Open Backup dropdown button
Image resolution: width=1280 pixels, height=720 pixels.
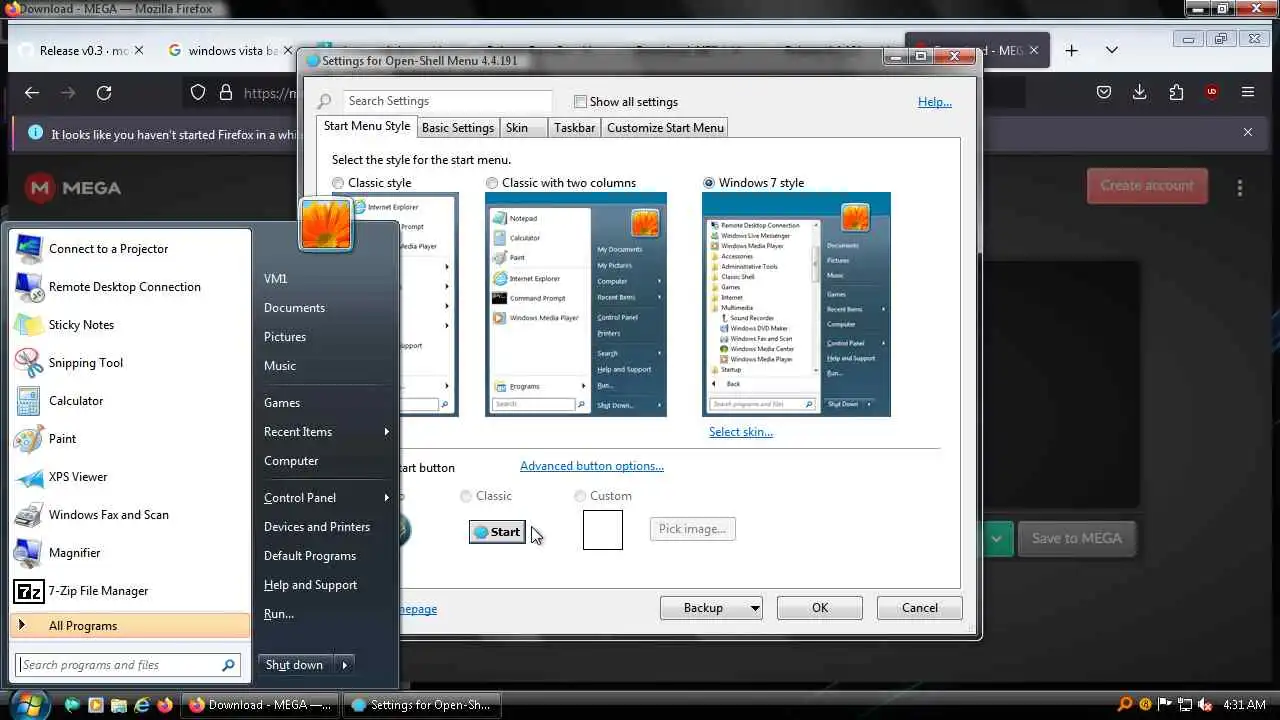tap(712, 608)
